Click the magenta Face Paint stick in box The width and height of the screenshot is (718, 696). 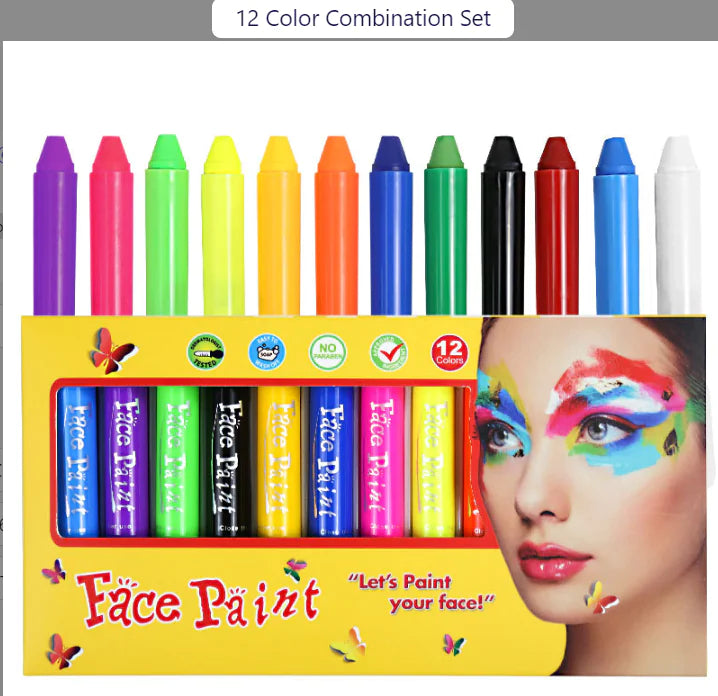pos(382,462)
